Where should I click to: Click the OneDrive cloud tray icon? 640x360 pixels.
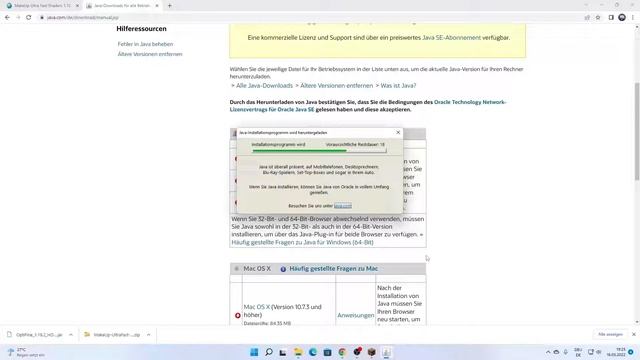coord(556,352)
